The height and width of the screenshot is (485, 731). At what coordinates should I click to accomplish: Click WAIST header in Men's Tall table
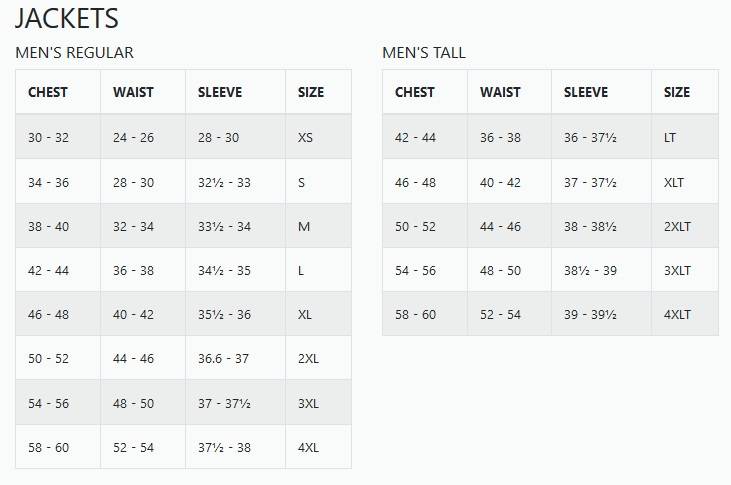click(500, 92)
